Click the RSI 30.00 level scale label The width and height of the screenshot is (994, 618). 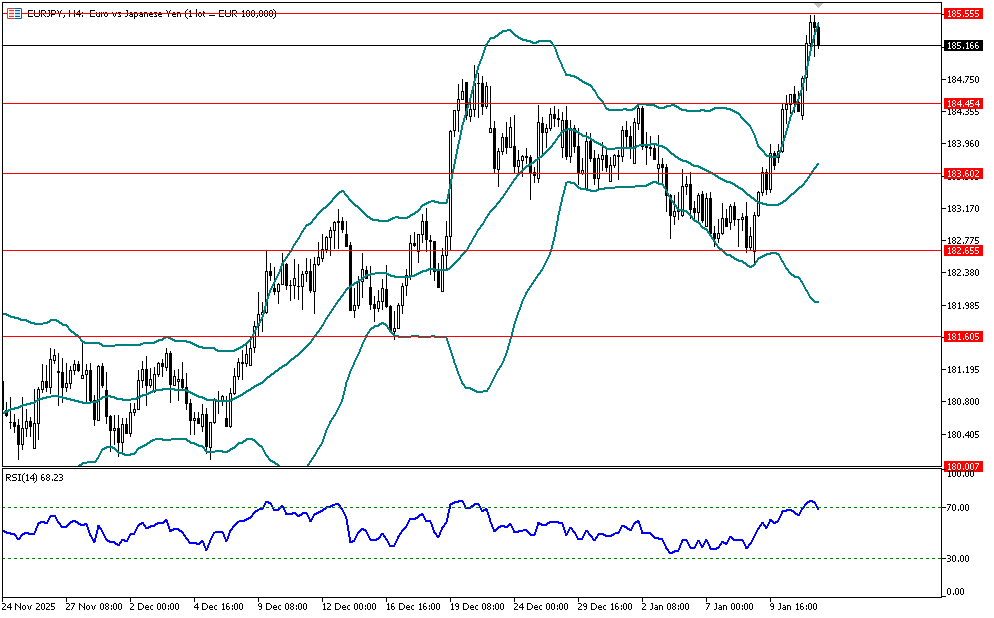(958, 559)
